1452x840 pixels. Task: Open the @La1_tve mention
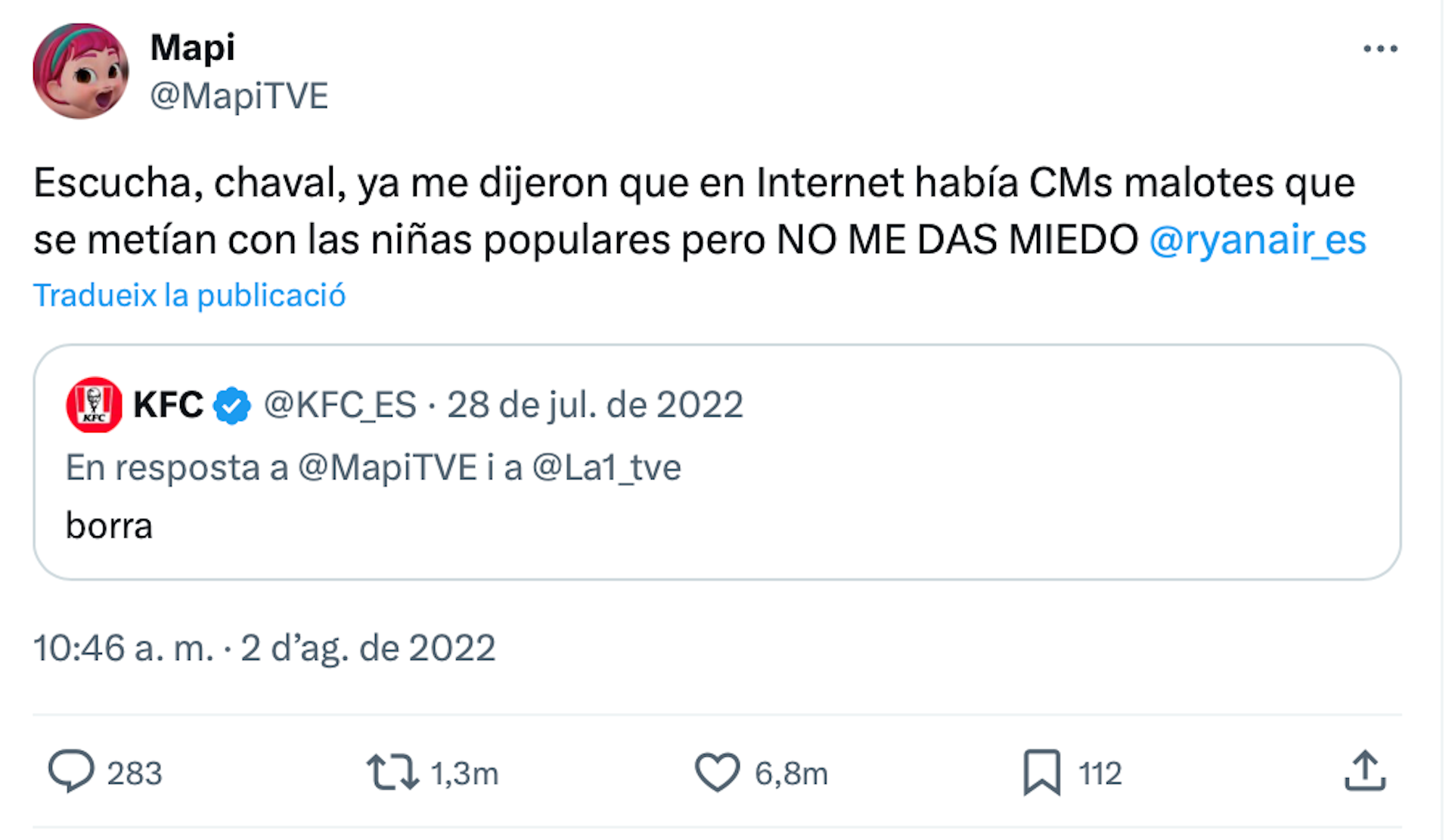(609, 467)
